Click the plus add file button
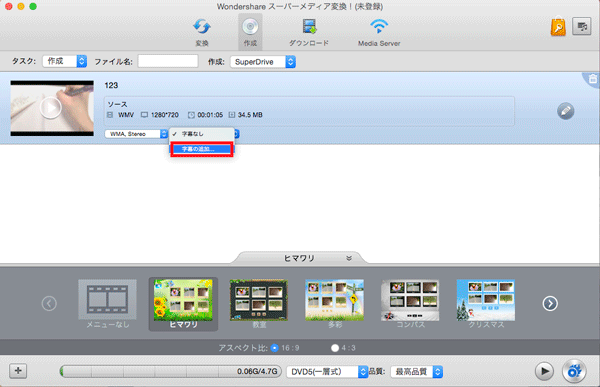600x387 pixels. 18,371
